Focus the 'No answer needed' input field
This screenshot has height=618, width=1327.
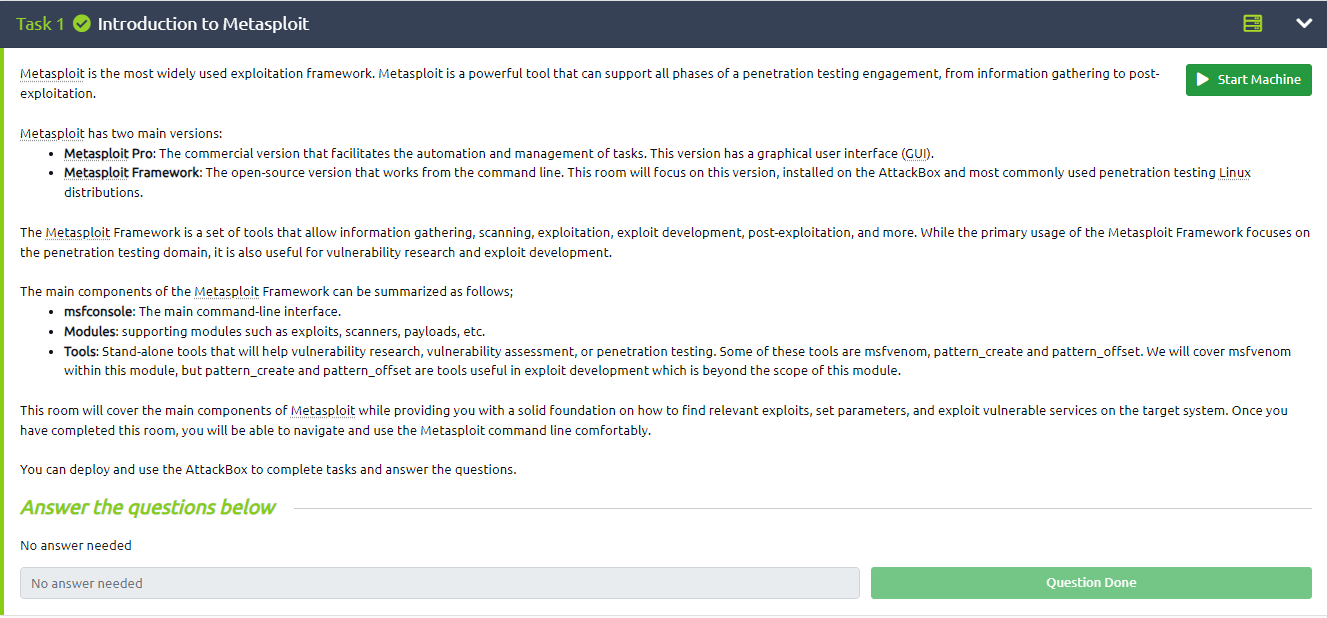click(440, 583)
